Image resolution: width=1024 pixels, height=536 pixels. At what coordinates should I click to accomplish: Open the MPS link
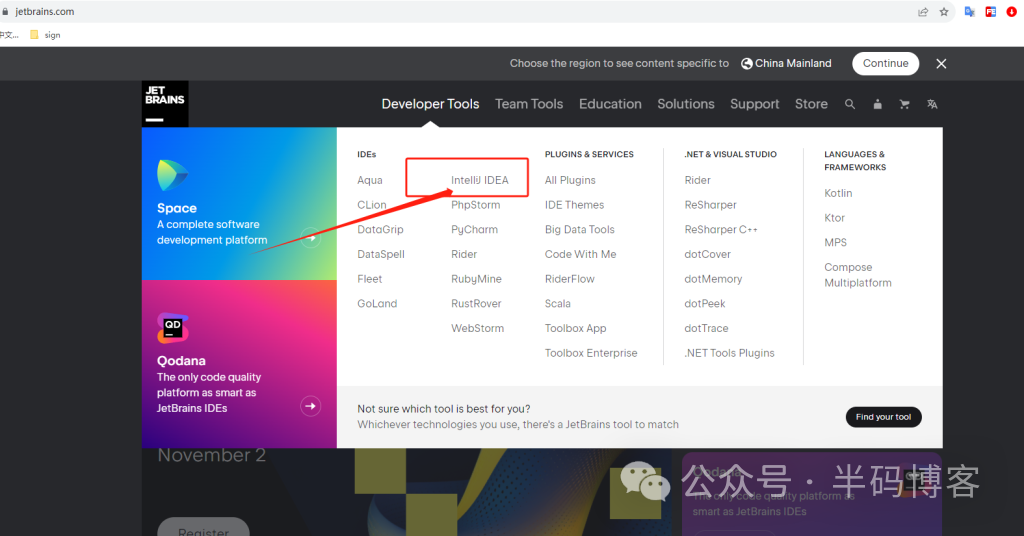pyautogui.click(x=835, y=243)
